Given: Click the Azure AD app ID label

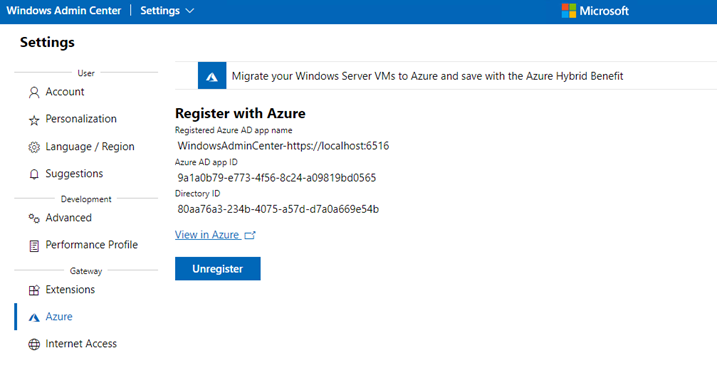Looking at the screenshot, I should pos(206,162).
